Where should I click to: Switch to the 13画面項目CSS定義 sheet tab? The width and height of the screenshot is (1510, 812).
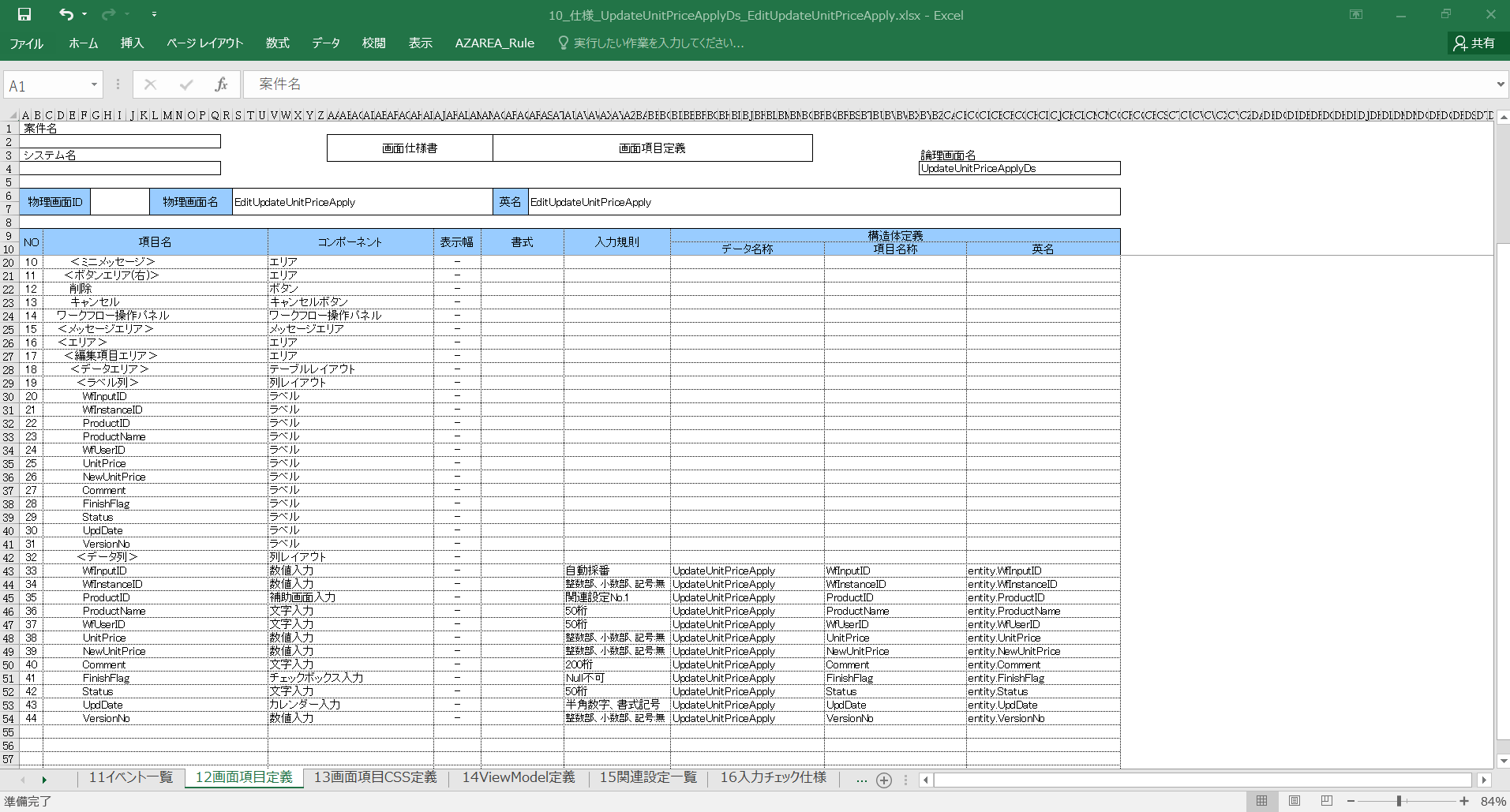376,777
